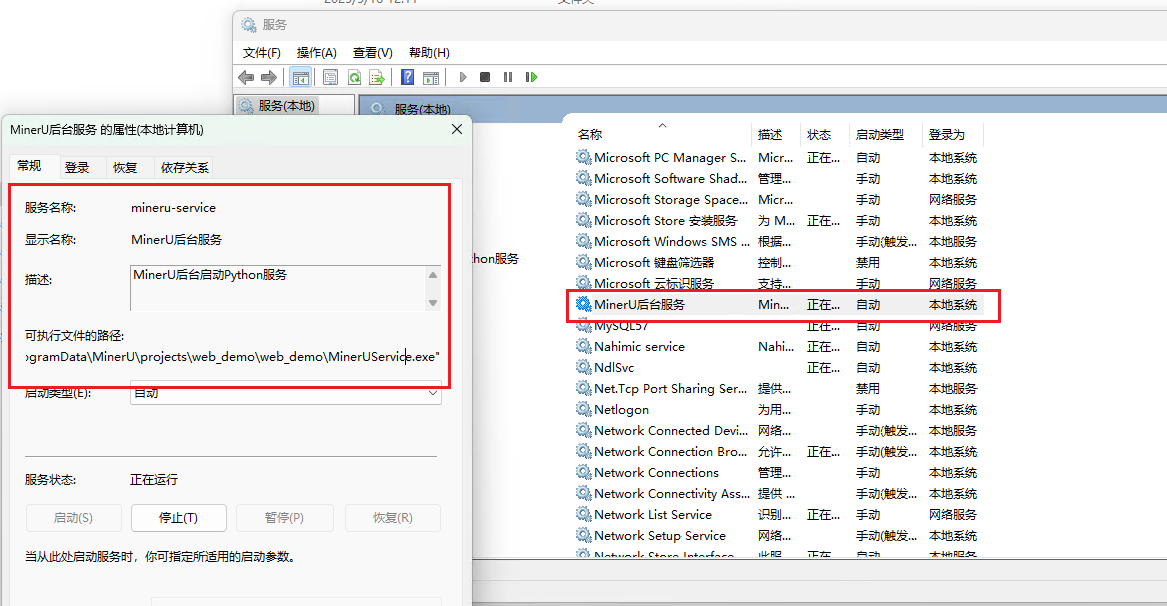This screenshot has width=1167, height=606.
Task: Toggle the Show/Hide Console Tree icon
Action: click(301, 77)
